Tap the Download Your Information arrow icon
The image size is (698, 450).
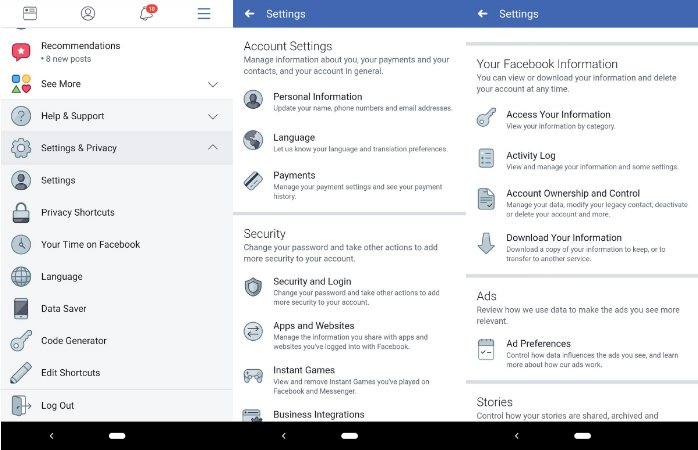coord(486,243)
